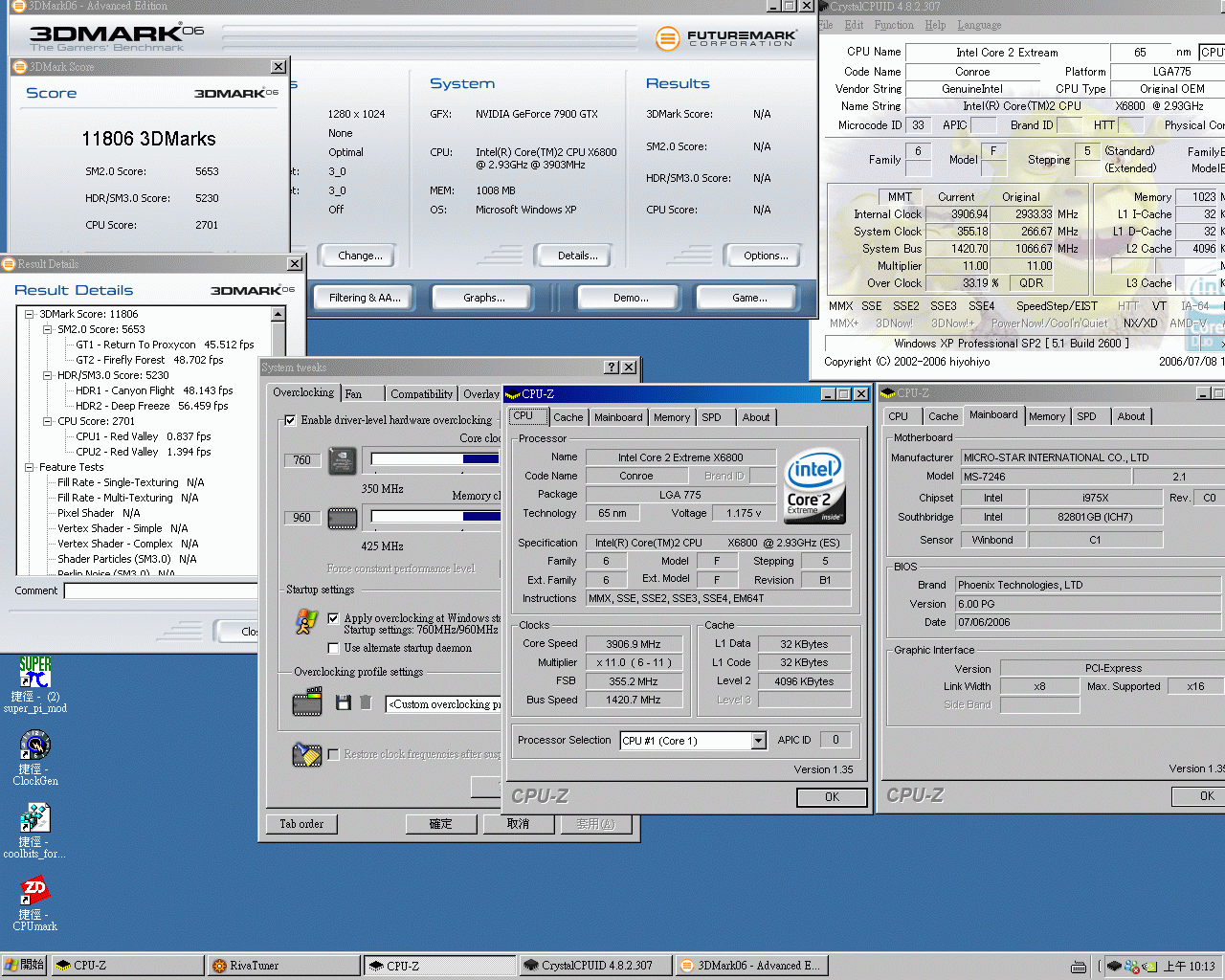Click the keyboard icon in the system tray
1225x980 pixels.
tap(1079, 967)
